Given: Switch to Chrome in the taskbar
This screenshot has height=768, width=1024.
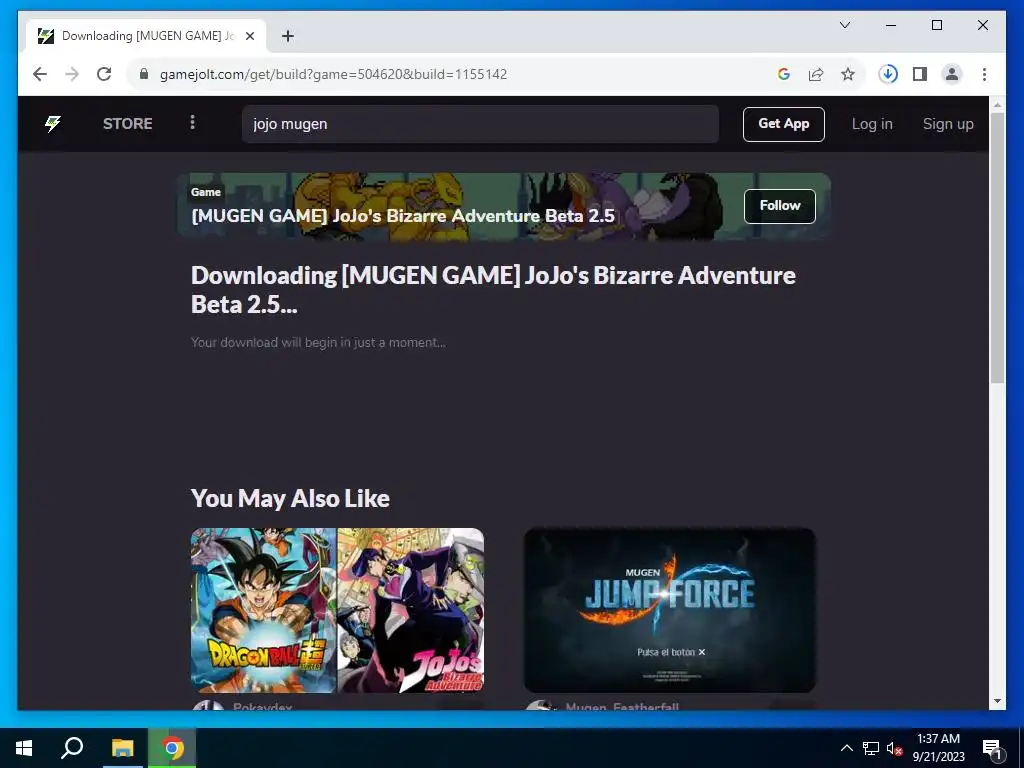Looking at the screenshot, I should click(x=172, y=748).
